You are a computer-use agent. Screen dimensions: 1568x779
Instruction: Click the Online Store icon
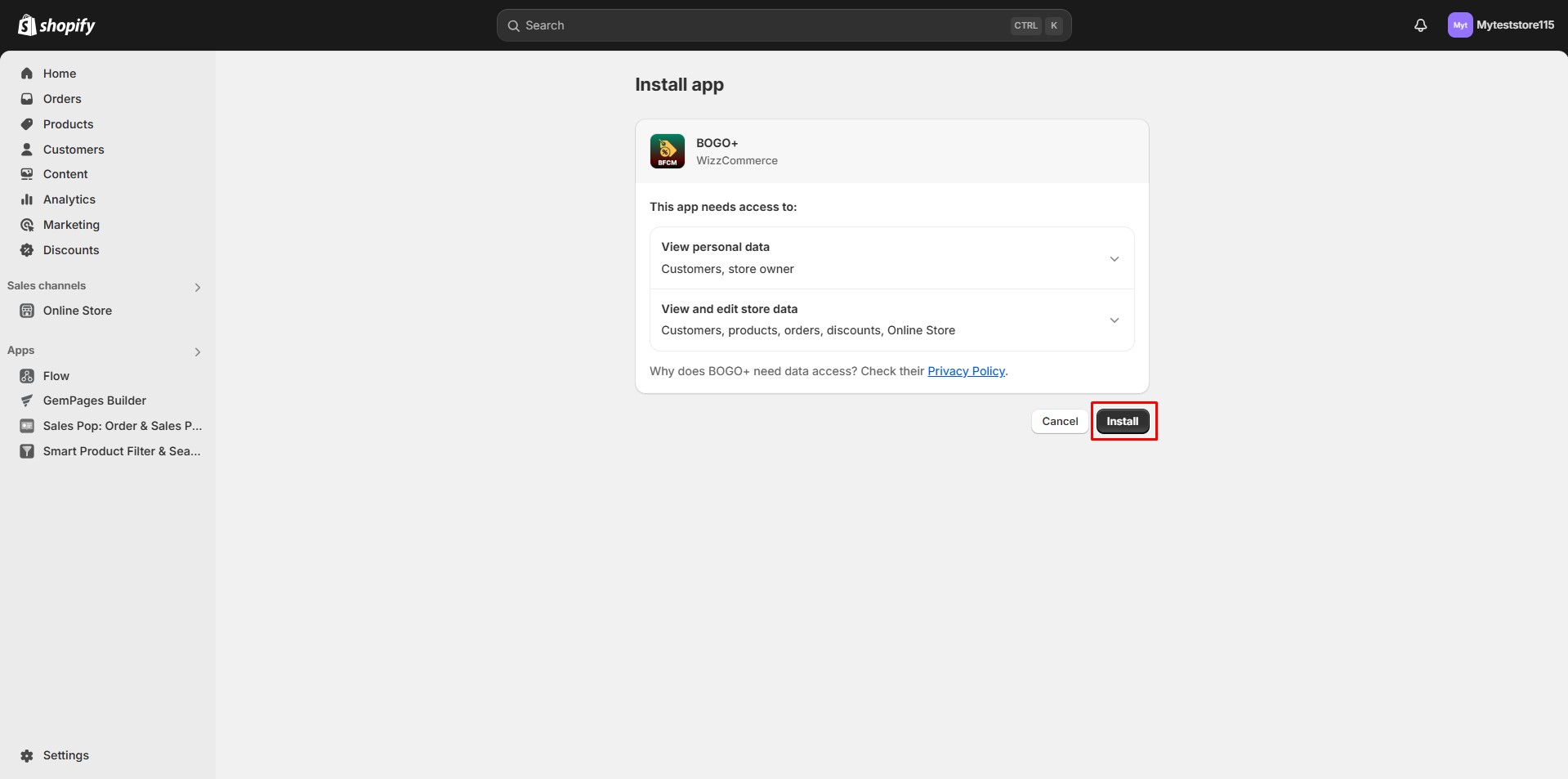27,311
